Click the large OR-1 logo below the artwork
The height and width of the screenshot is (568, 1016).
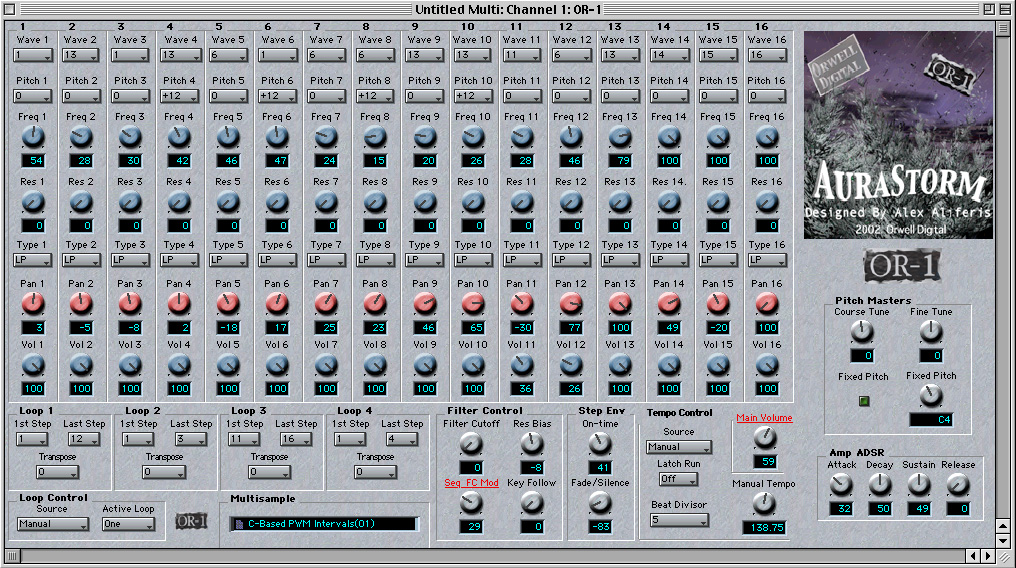pyautogui.click(x=898, y=267)
